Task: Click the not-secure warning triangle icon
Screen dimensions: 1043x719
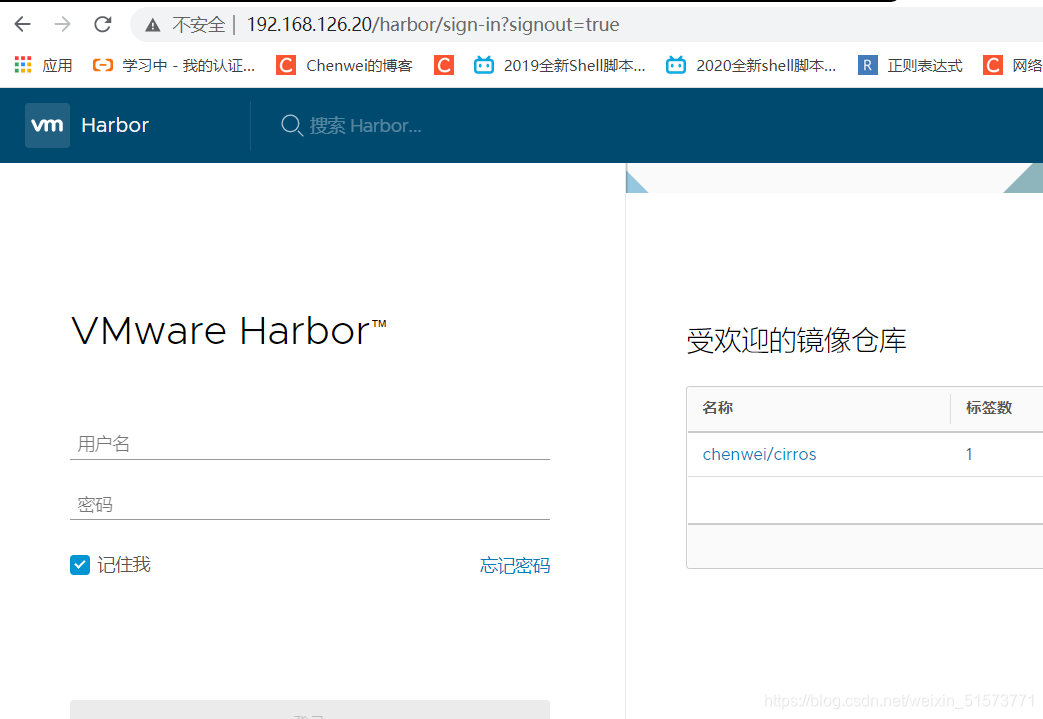Action: pos(153,25)
